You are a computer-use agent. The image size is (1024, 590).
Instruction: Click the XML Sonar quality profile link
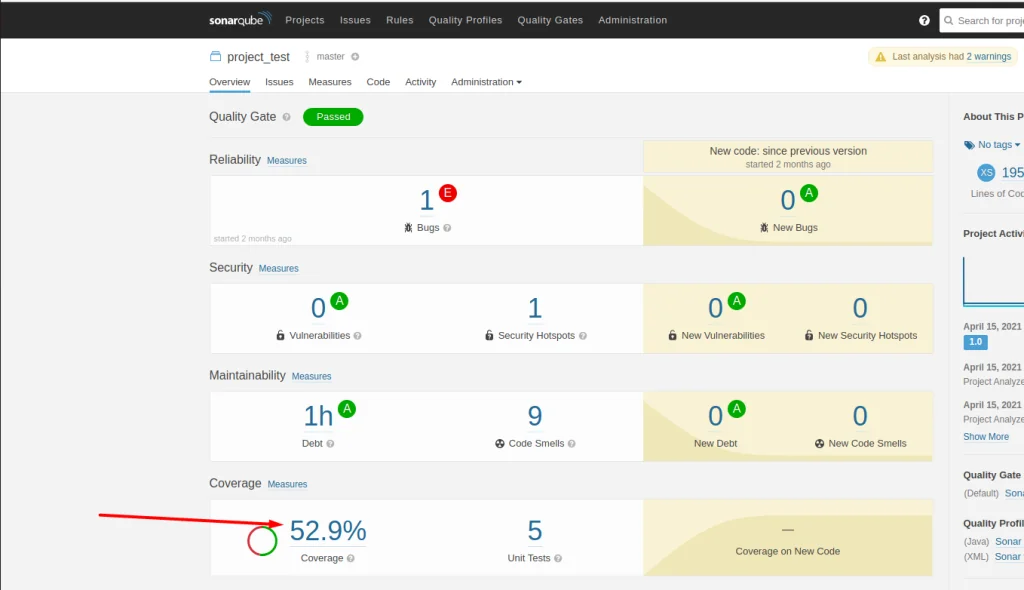coord(1008,557)
